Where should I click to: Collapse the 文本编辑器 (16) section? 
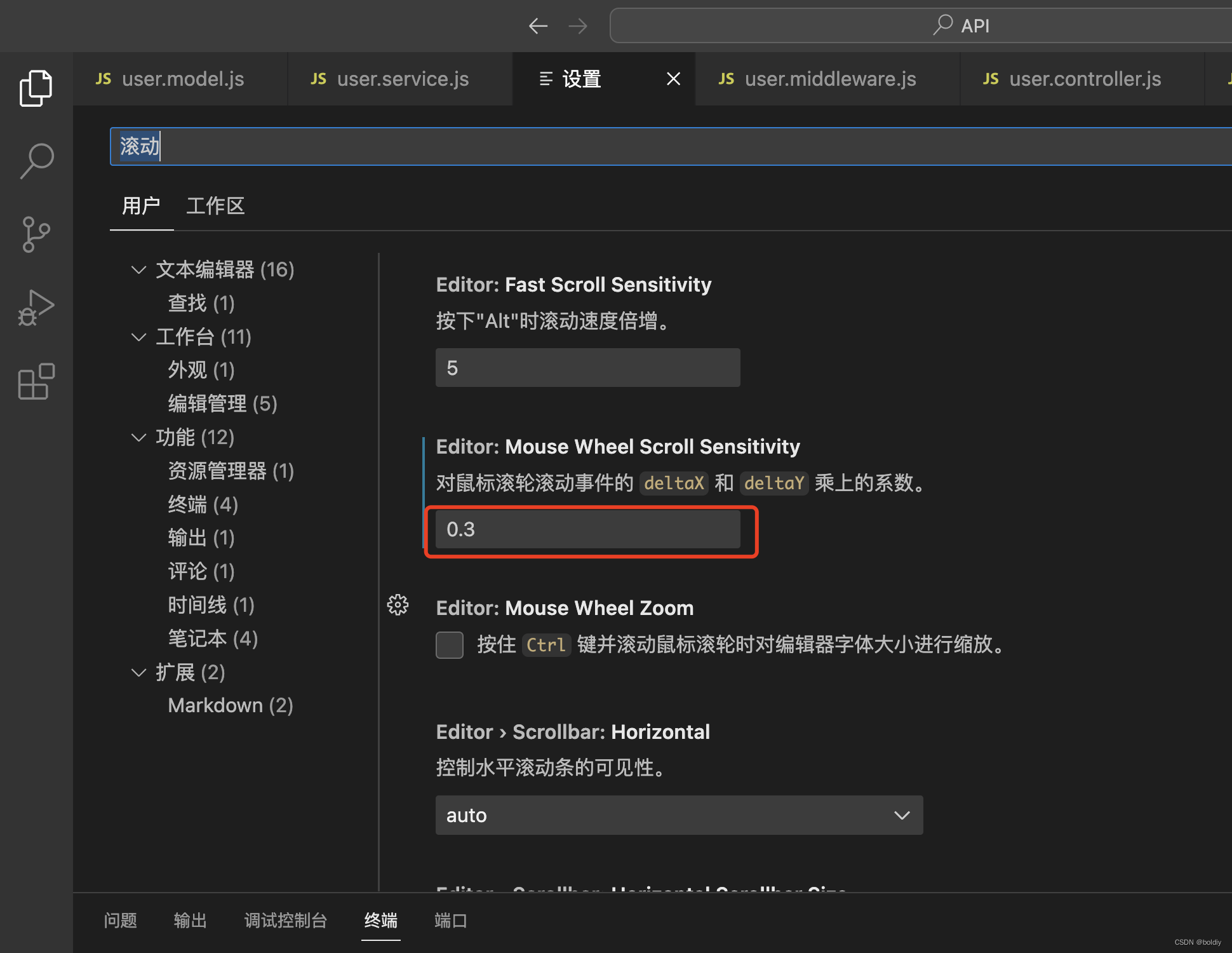click(x=138, y=269)
